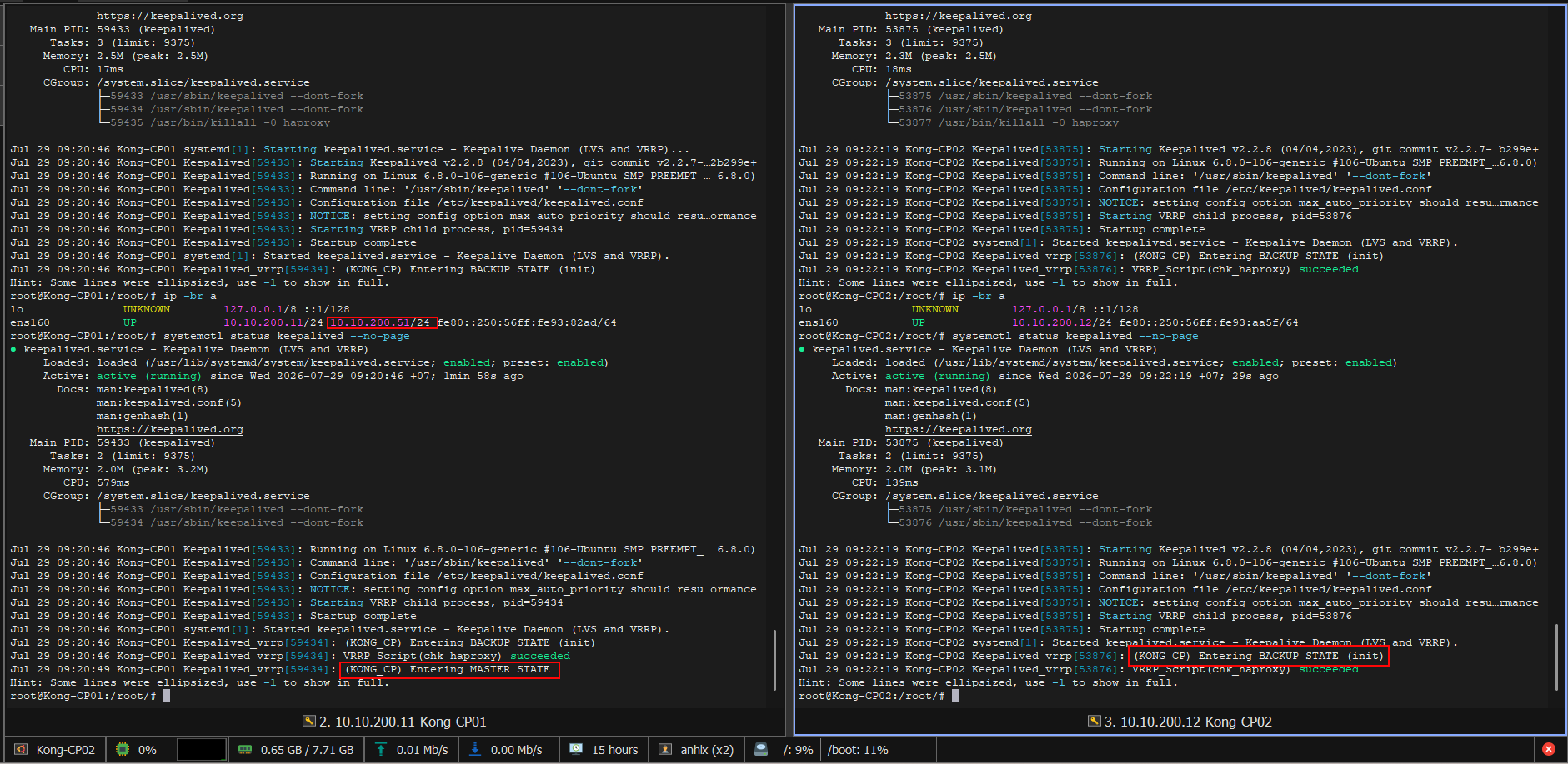This screenshot has width=1568, height=764.
Task: Open keepalived.org link under man:genhash in Kong-CP02 pane
Action: [959, 429]
